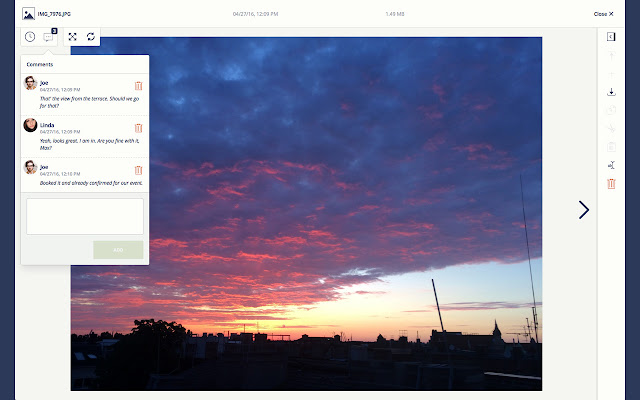Click Joe's avatar on first comment
This screenshot has width=640, height=400.
pyautogui.click(x=31, y=83)
